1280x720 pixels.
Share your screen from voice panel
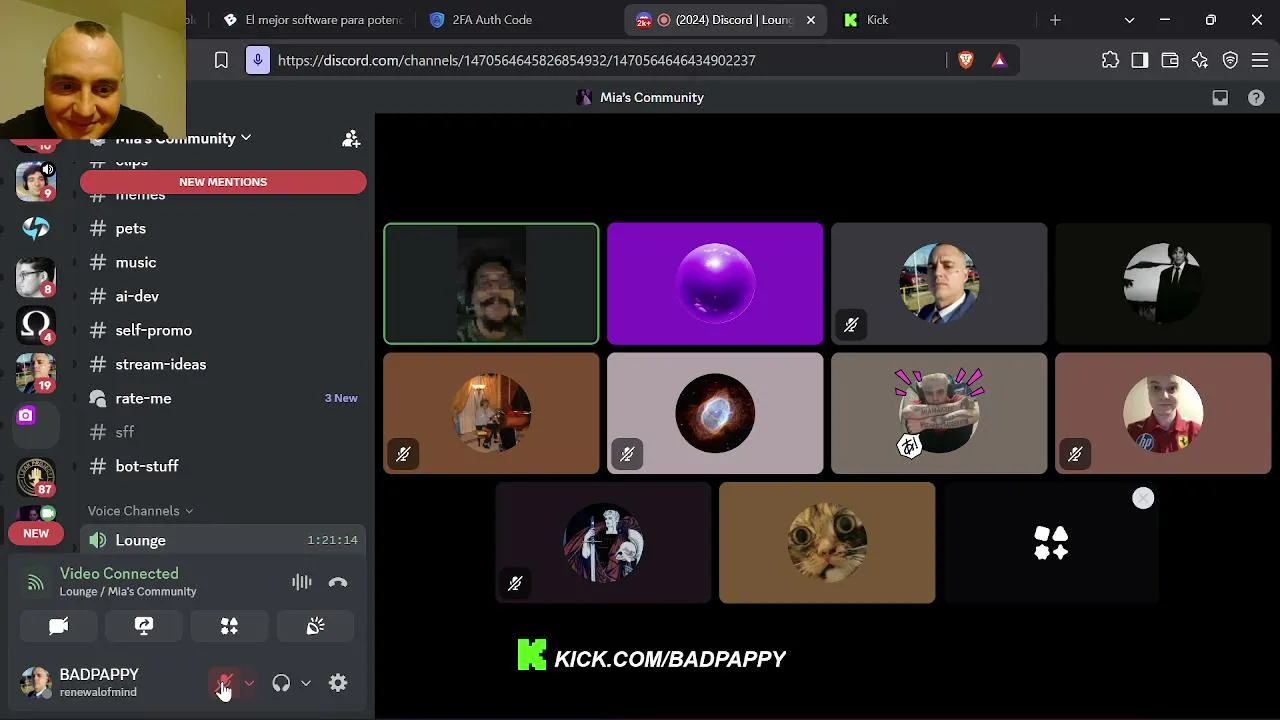tap(144, 626)
